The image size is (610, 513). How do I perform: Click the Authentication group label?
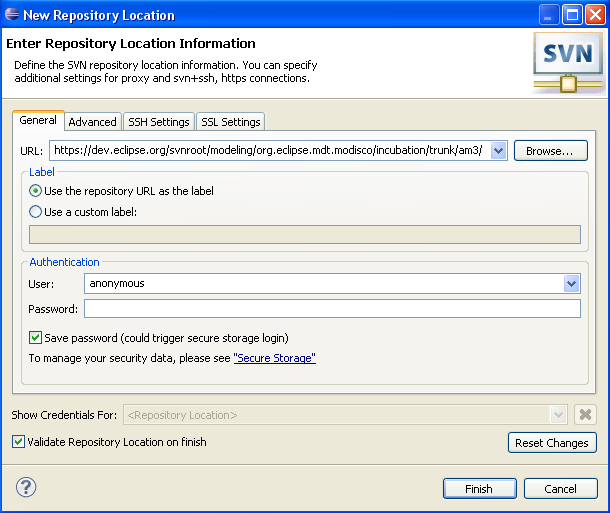coord(65,262)
